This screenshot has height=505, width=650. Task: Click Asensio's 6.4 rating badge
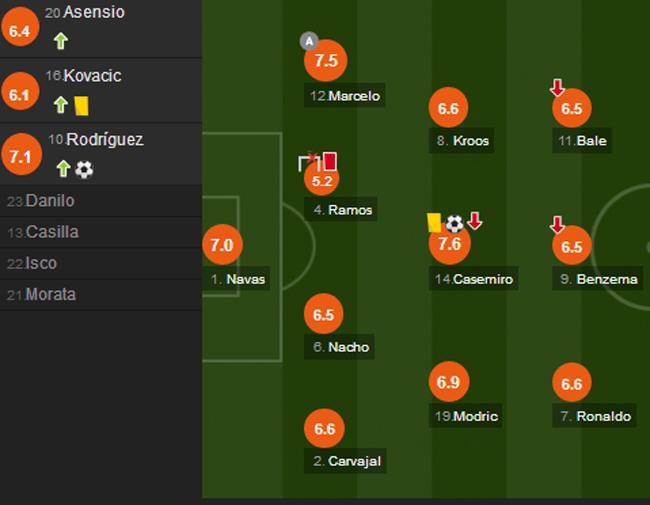coord(20,30)
